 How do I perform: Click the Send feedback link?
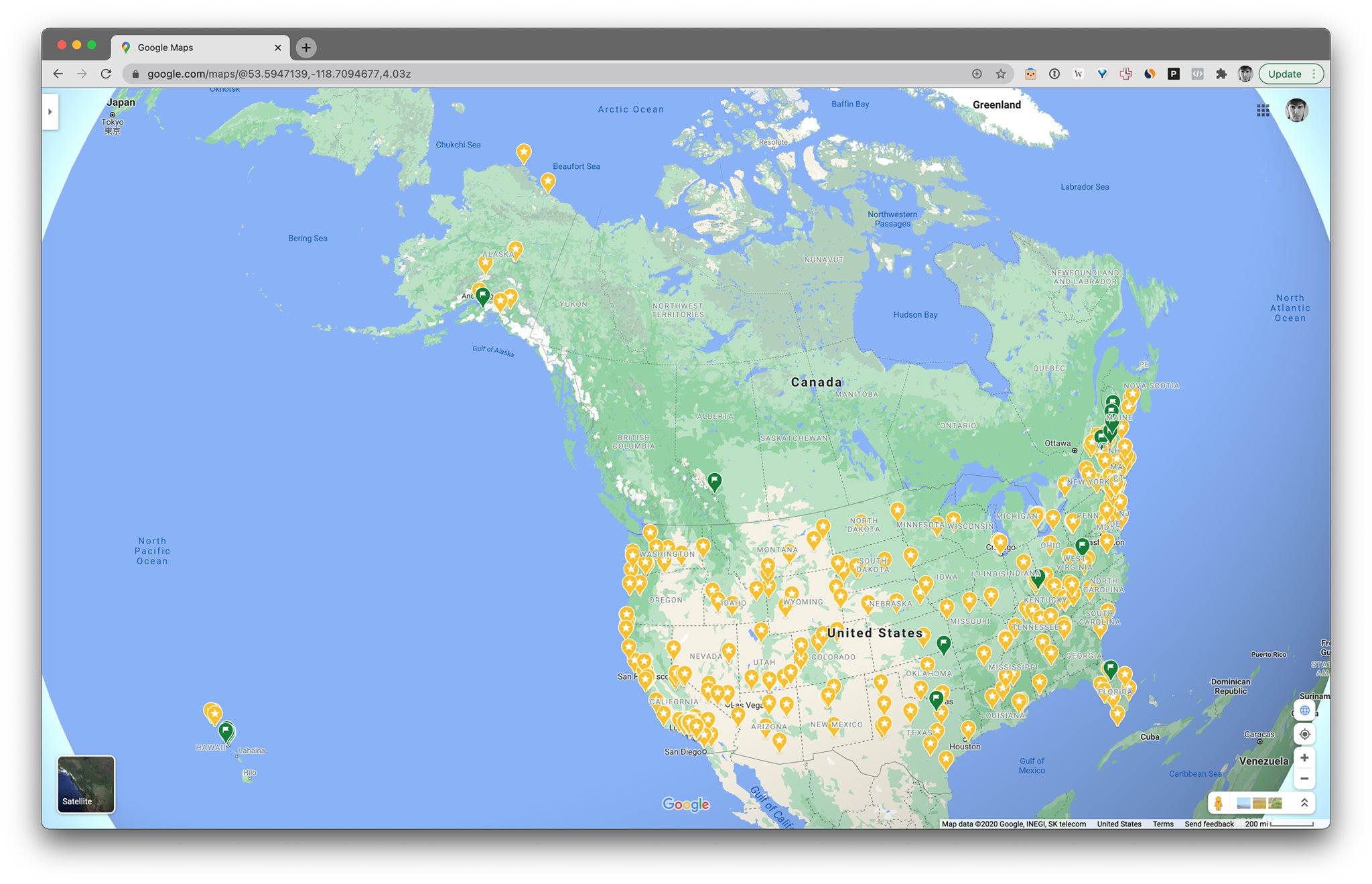tap(1209, 824)
